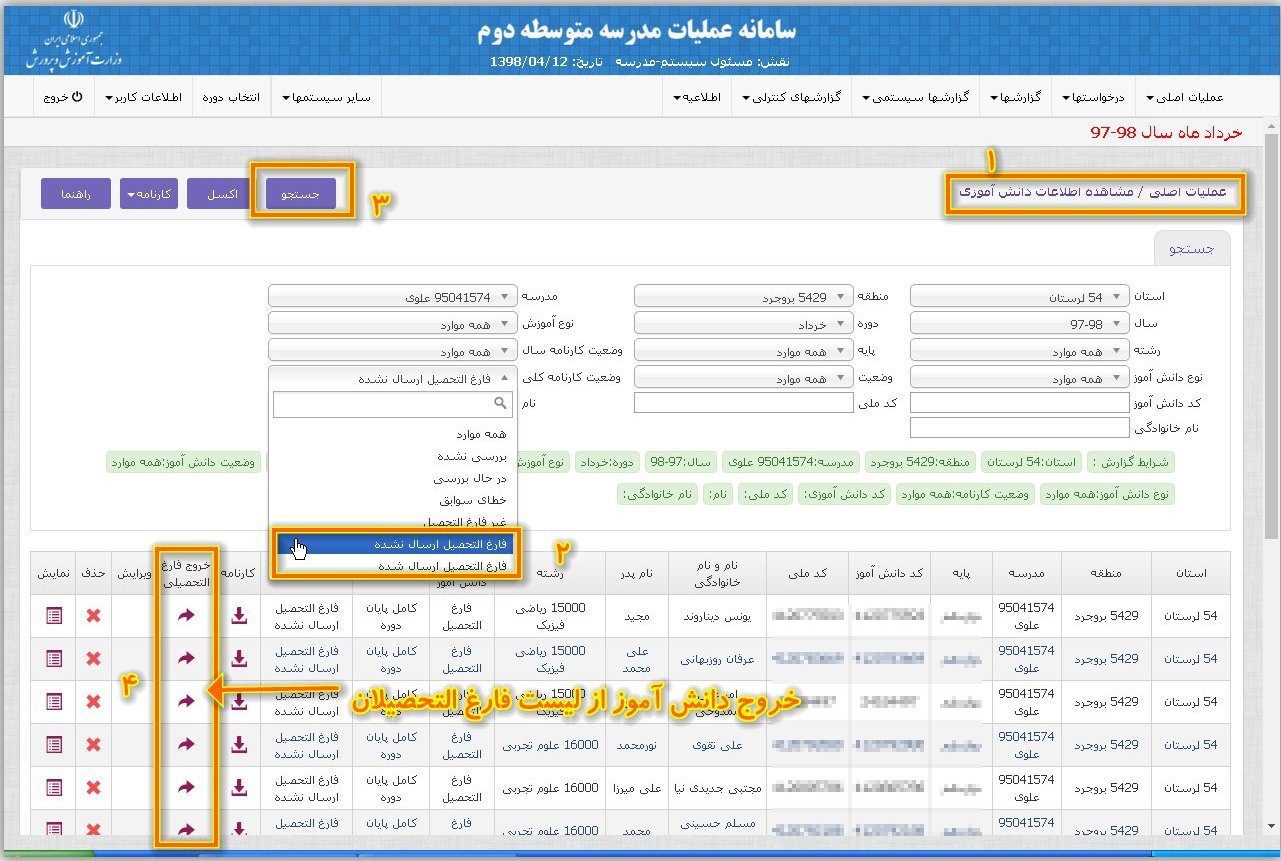The height and width of the screenshot is (861, 1281).
Task: Expand the school (مدرسه) dropdown
Action: (392, 297)
